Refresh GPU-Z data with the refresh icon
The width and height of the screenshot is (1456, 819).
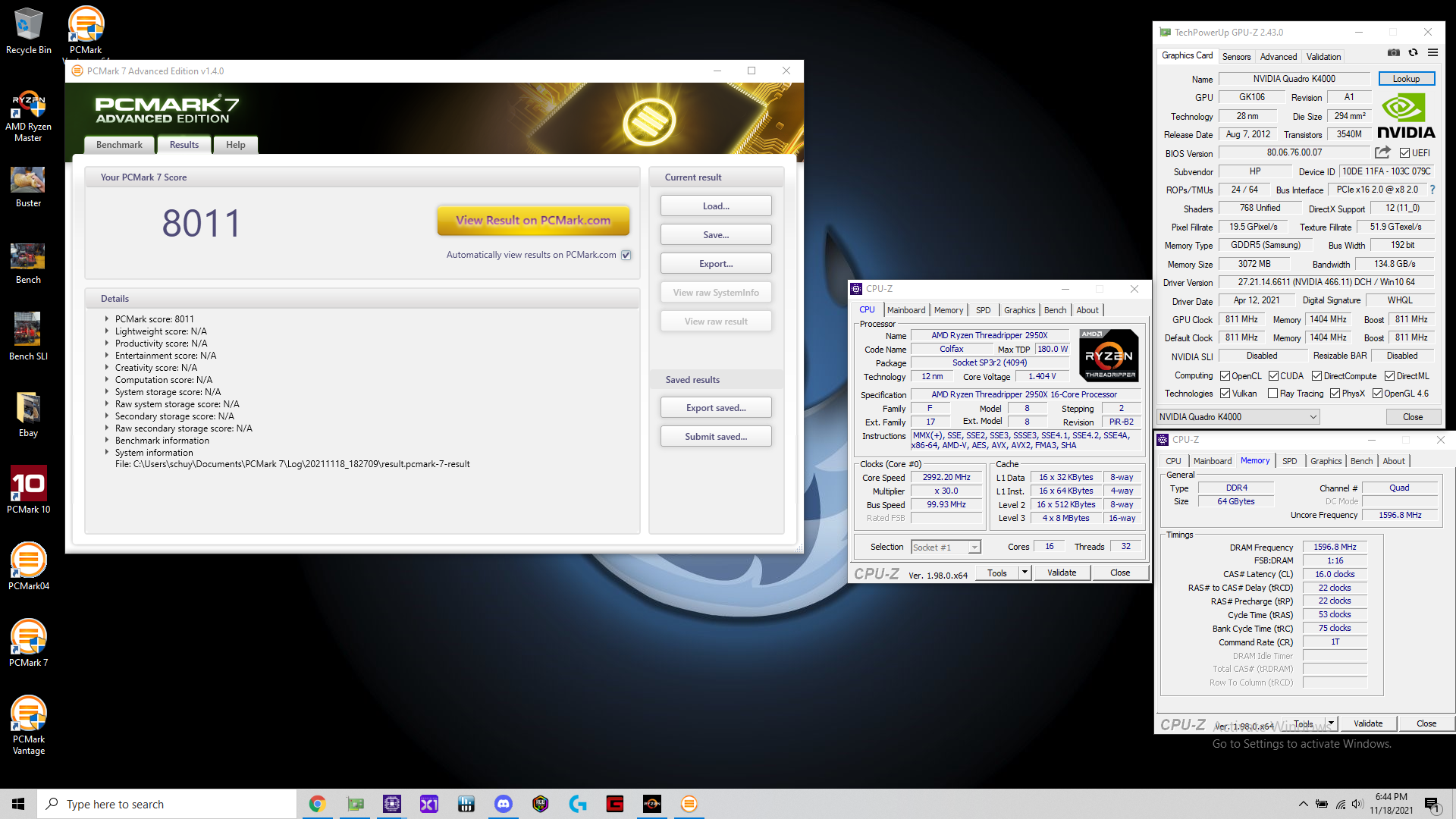point(1413,52)
